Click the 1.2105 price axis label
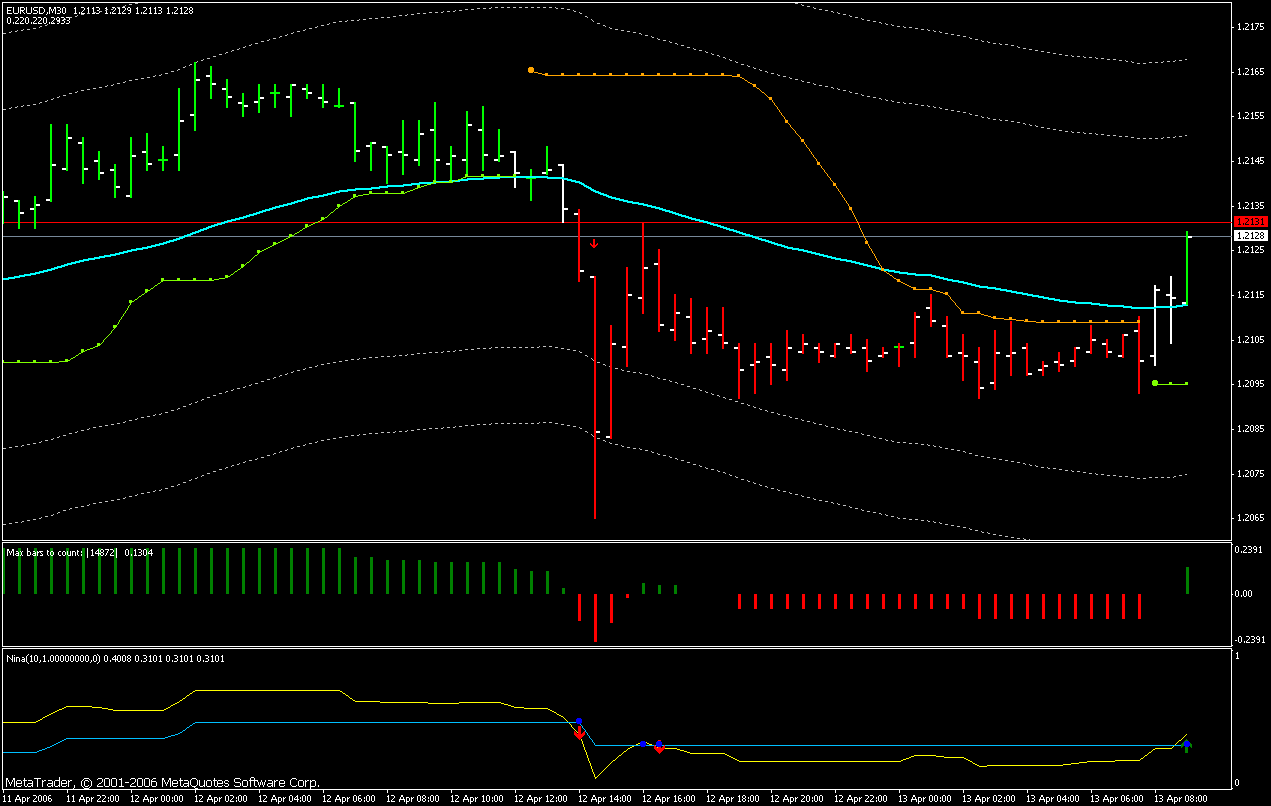This screenshot has width=1271, height=806. [x=1250, y=339]
